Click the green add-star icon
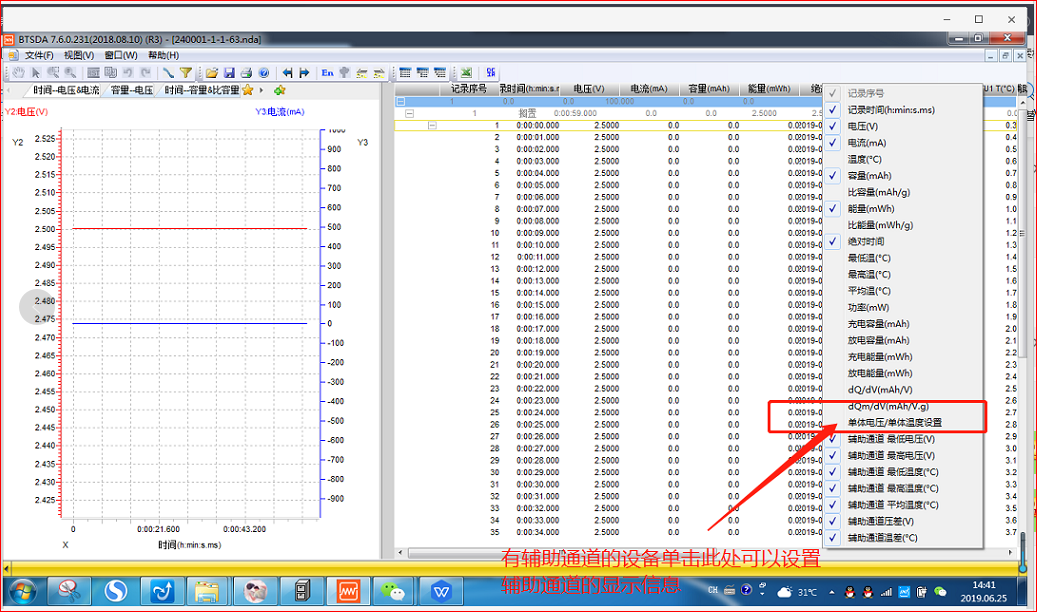The width and height of the screenshot is (1037, 612). click(279, 90)
